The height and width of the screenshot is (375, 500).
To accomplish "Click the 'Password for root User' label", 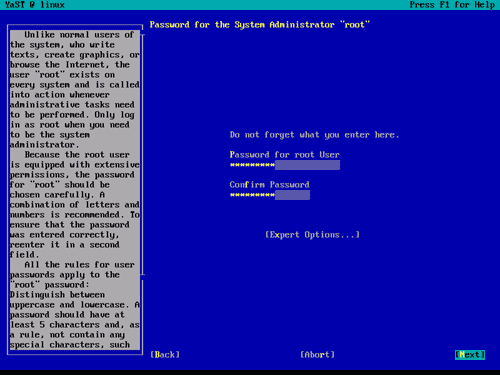I will pos(285,155).
